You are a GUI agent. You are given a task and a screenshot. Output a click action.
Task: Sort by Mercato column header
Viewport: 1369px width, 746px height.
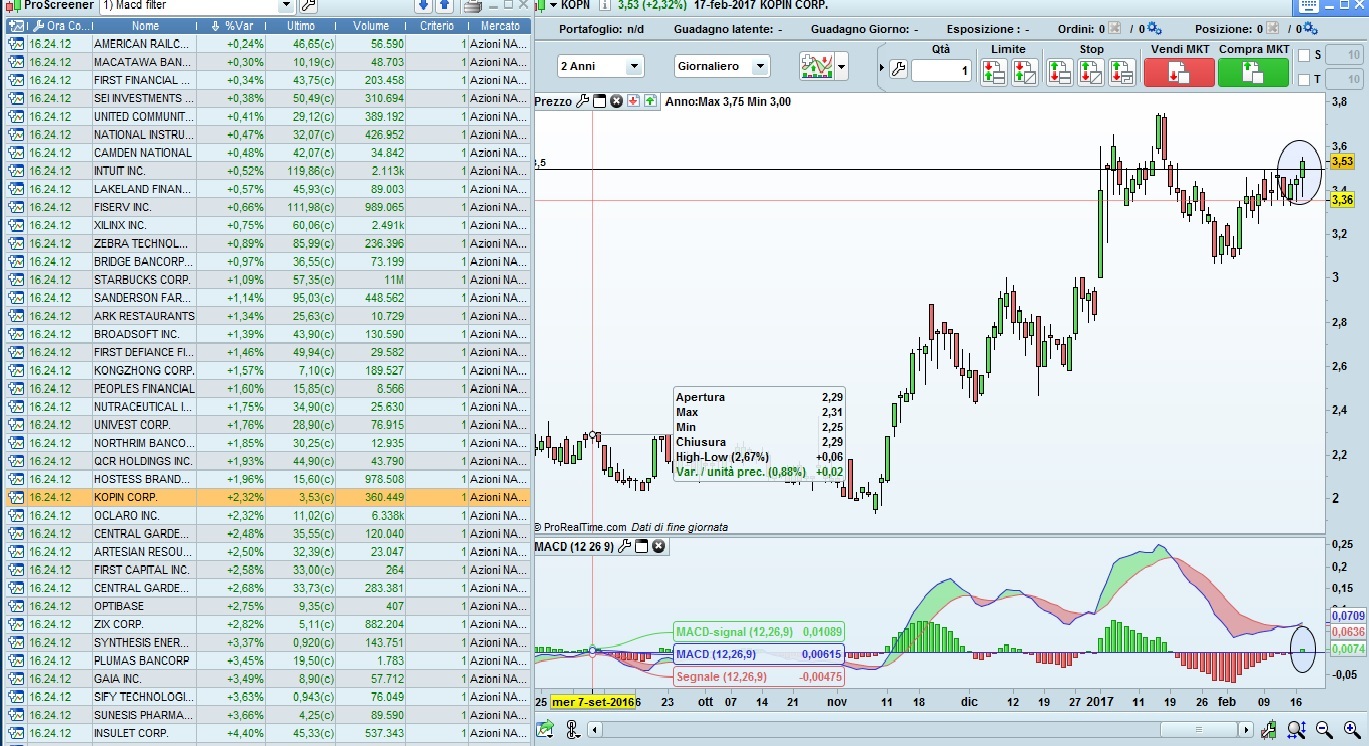coord(500,26)
